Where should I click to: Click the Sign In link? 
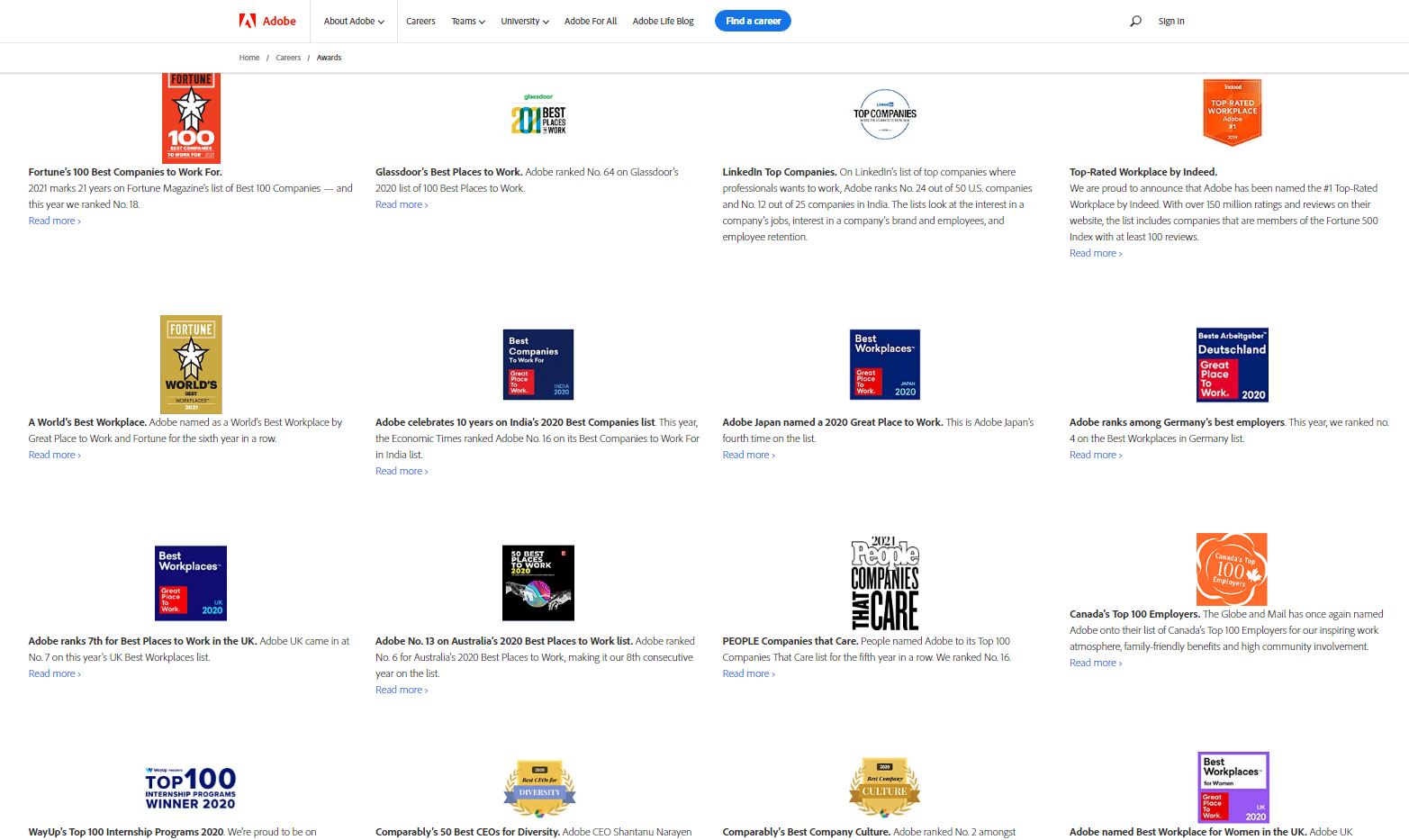(x=1171, y=21)
